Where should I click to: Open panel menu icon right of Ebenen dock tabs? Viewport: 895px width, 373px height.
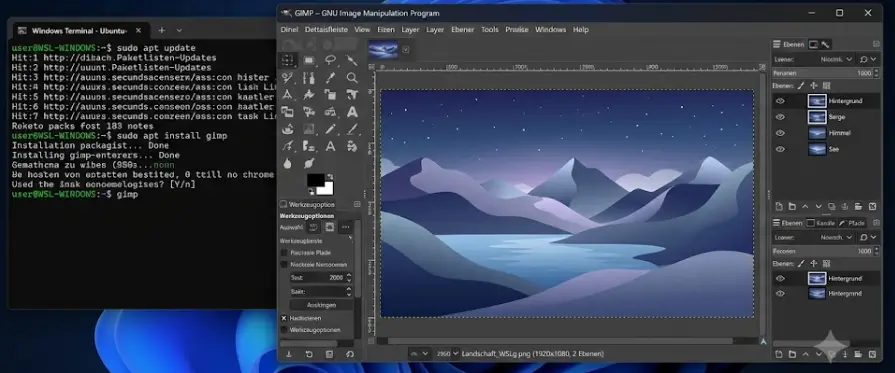coord(877,44)
